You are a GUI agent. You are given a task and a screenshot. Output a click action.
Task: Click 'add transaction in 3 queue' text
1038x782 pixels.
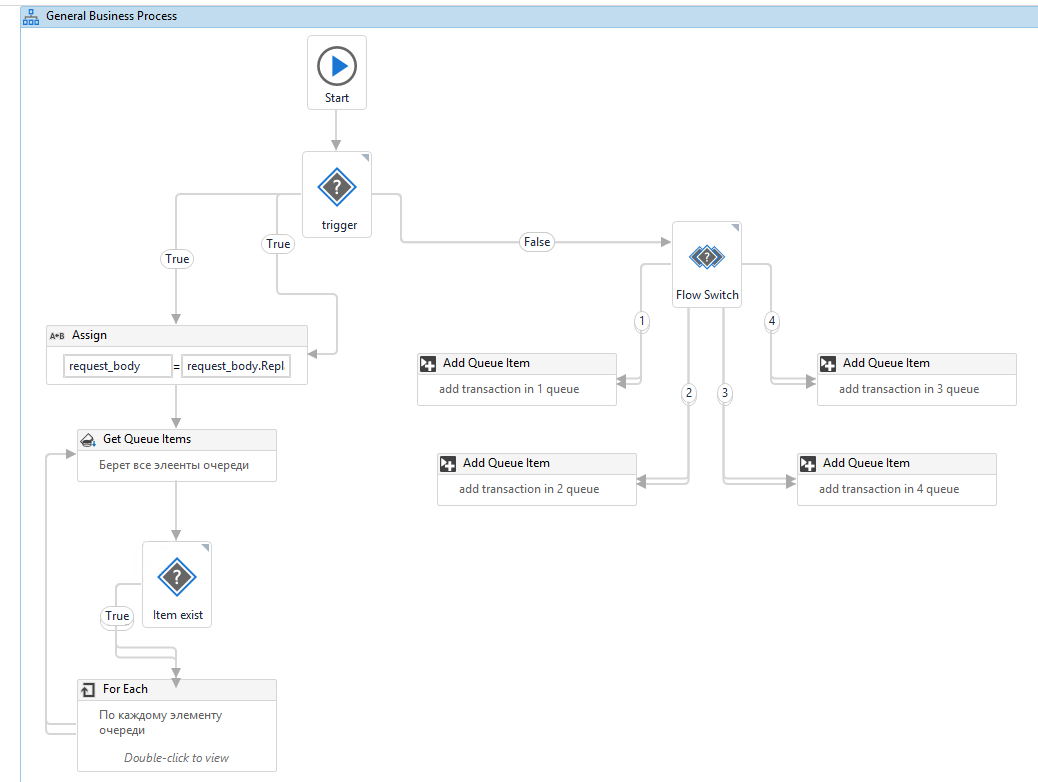click(x=909, y=389)
